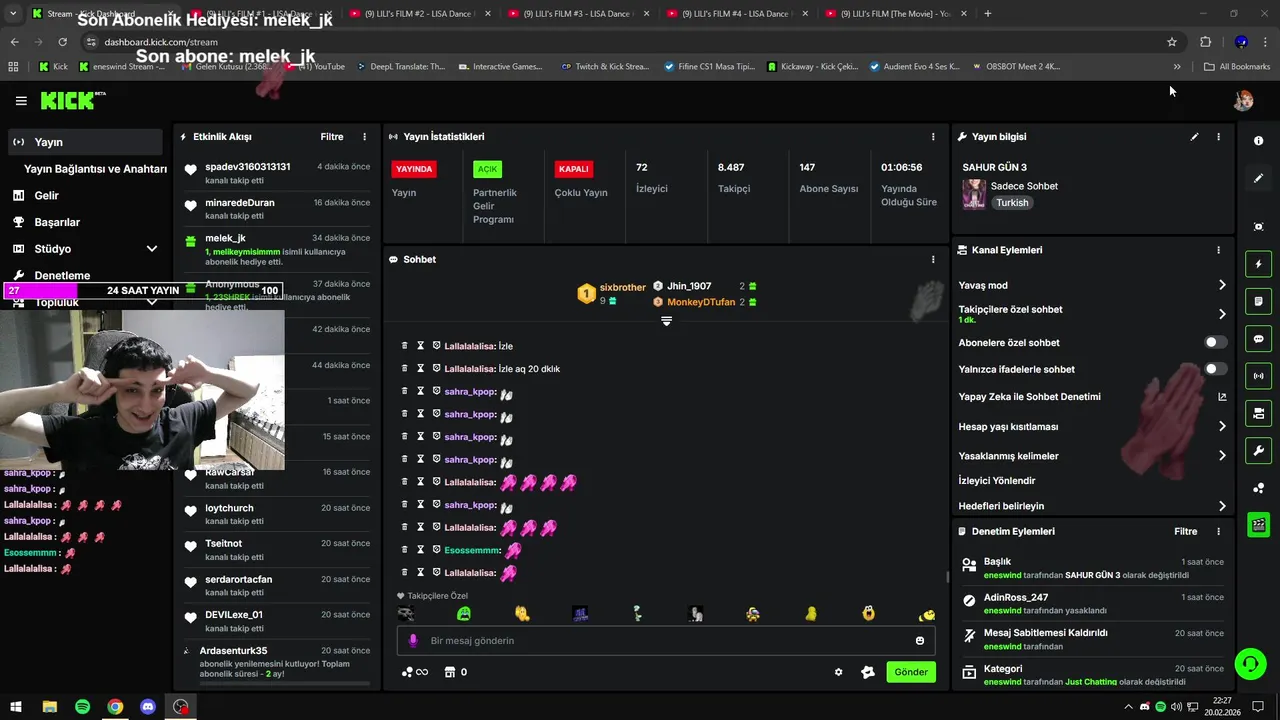Open chat settings gear icon

tap(838, 672)
